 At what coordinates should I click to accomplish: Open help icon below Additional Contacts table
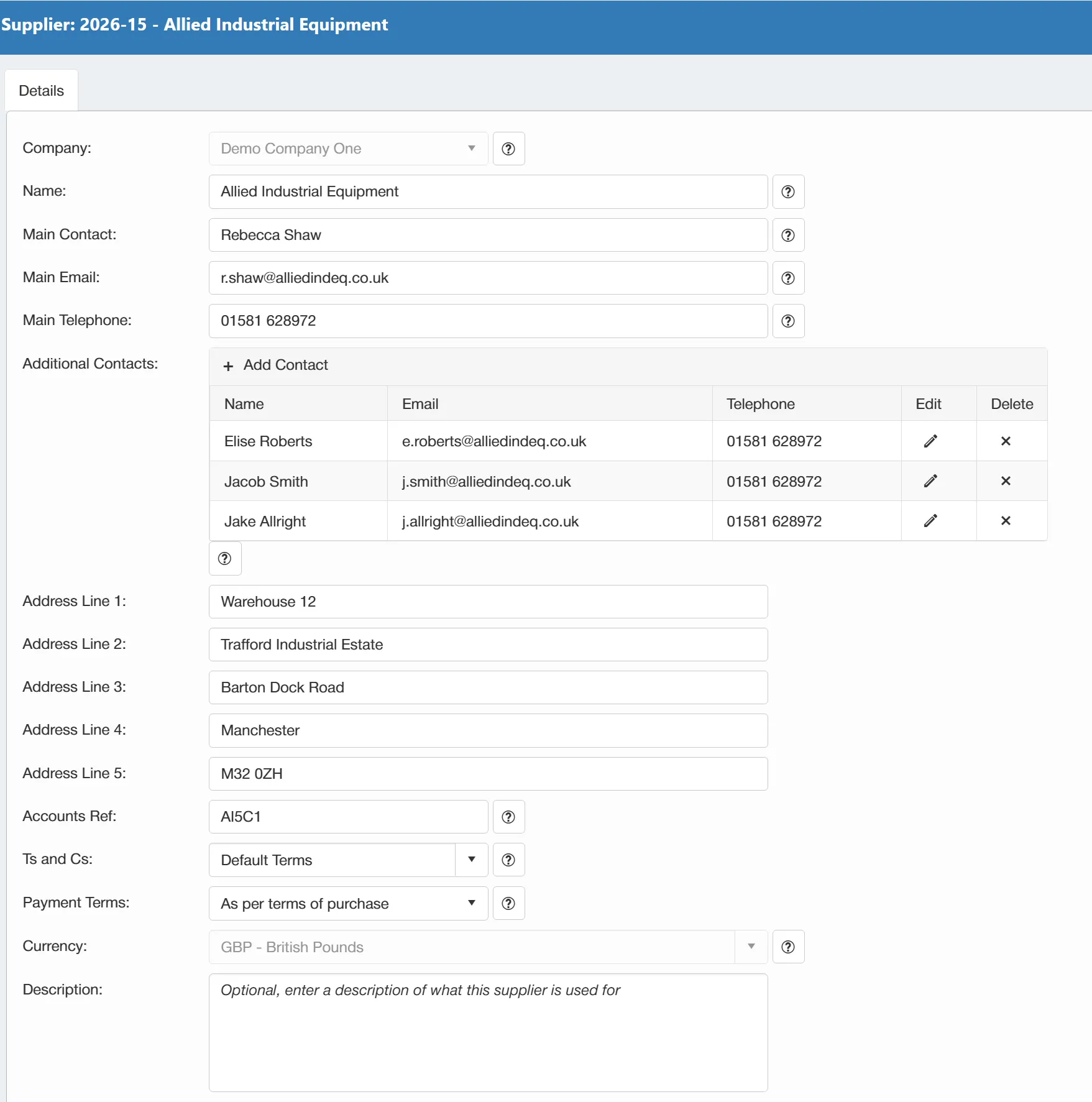pyautogui.click(x=225, y=558)
